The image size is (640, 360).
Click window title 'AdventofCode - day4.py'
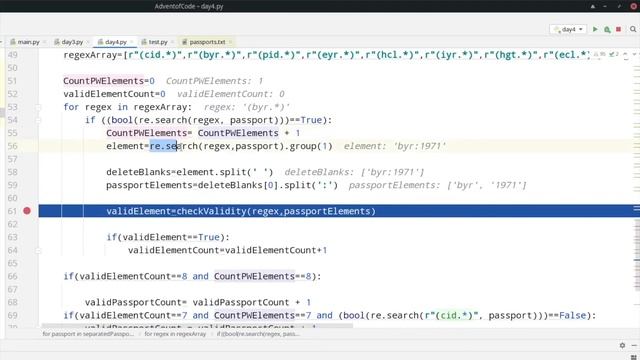pos(189,6)
